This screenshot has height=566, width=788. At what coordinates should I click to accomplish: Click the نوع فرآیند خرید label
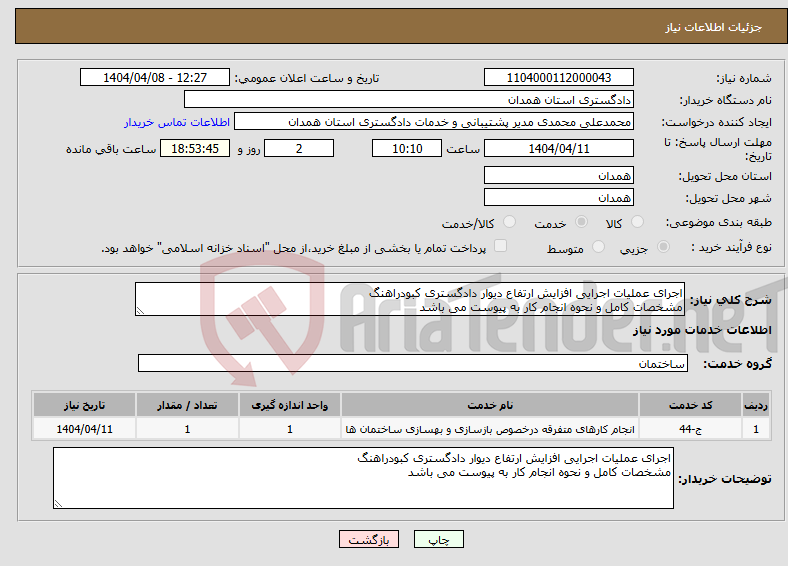tap(731, 247)
